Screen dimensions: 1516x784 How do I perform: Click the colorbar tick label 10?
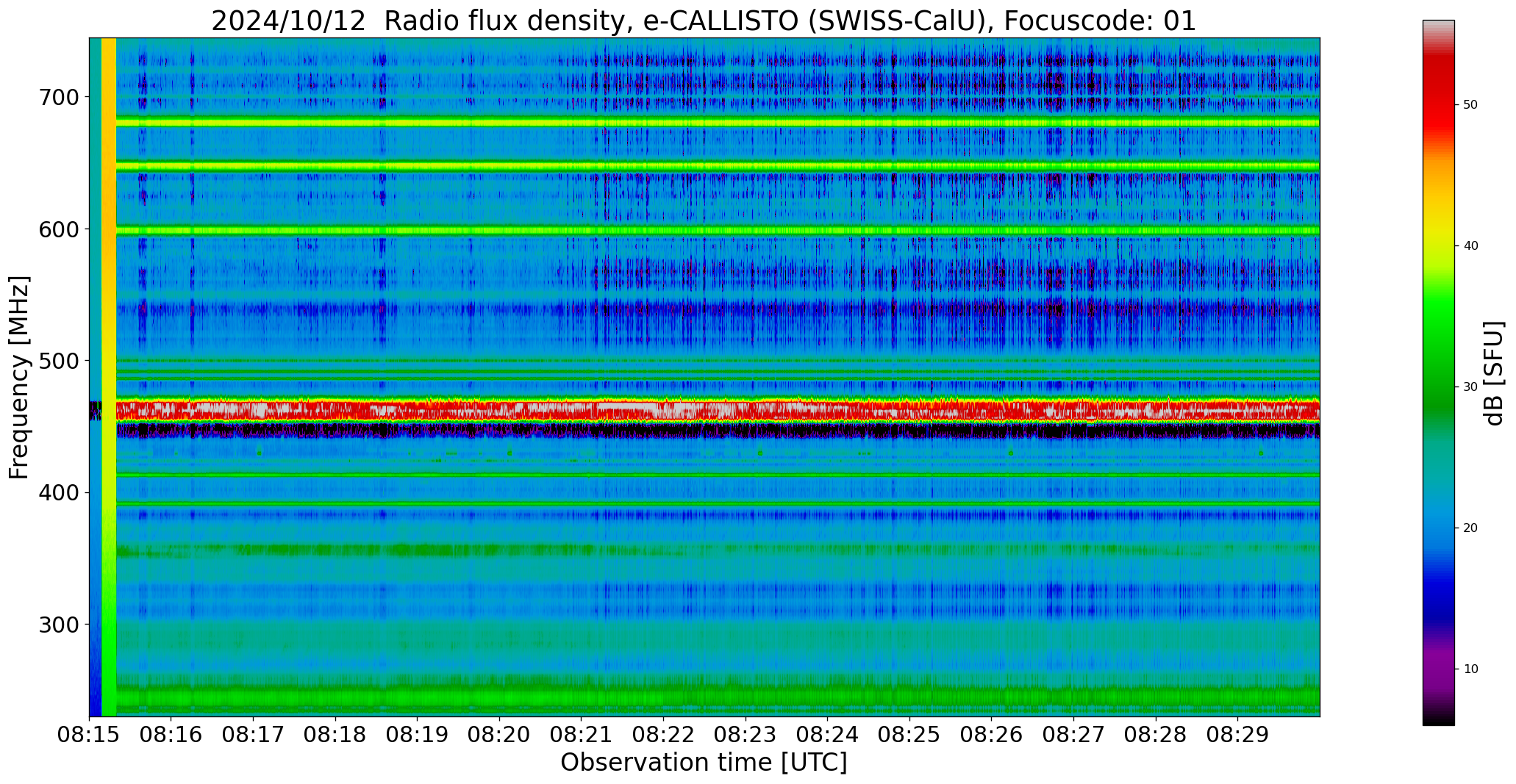[x=1470, y=669]
